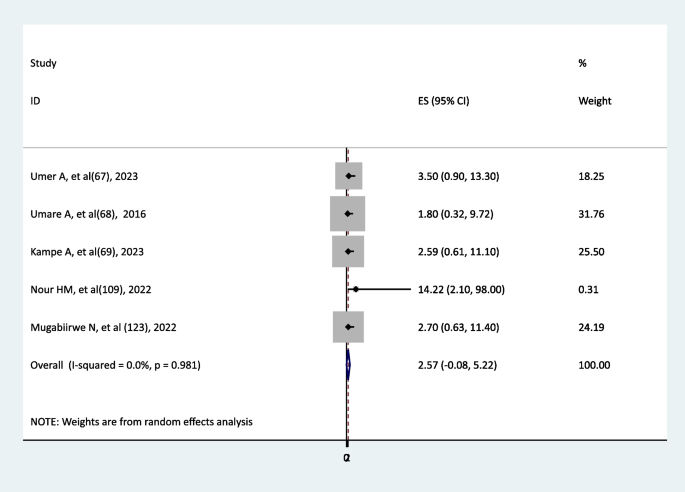
Task: Click the weight value 31.76
Action: click(592, 214)
